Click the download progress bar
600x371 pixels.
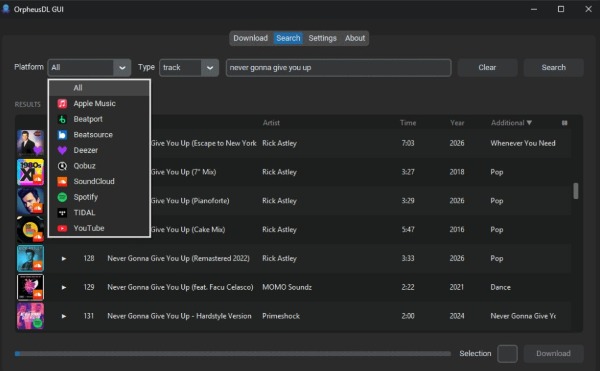pos(233,354)
